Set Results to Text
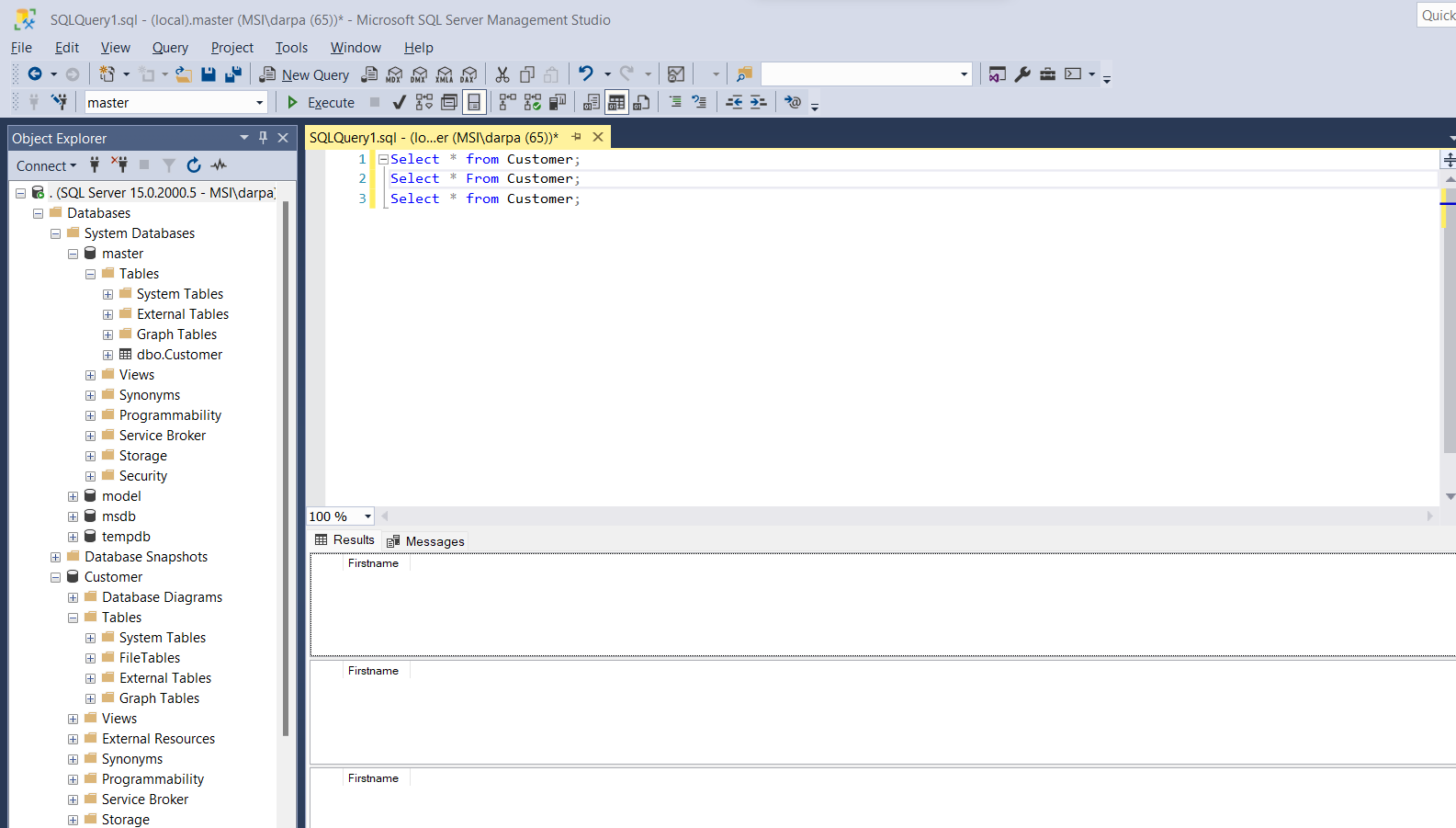 tap(592, 102)
